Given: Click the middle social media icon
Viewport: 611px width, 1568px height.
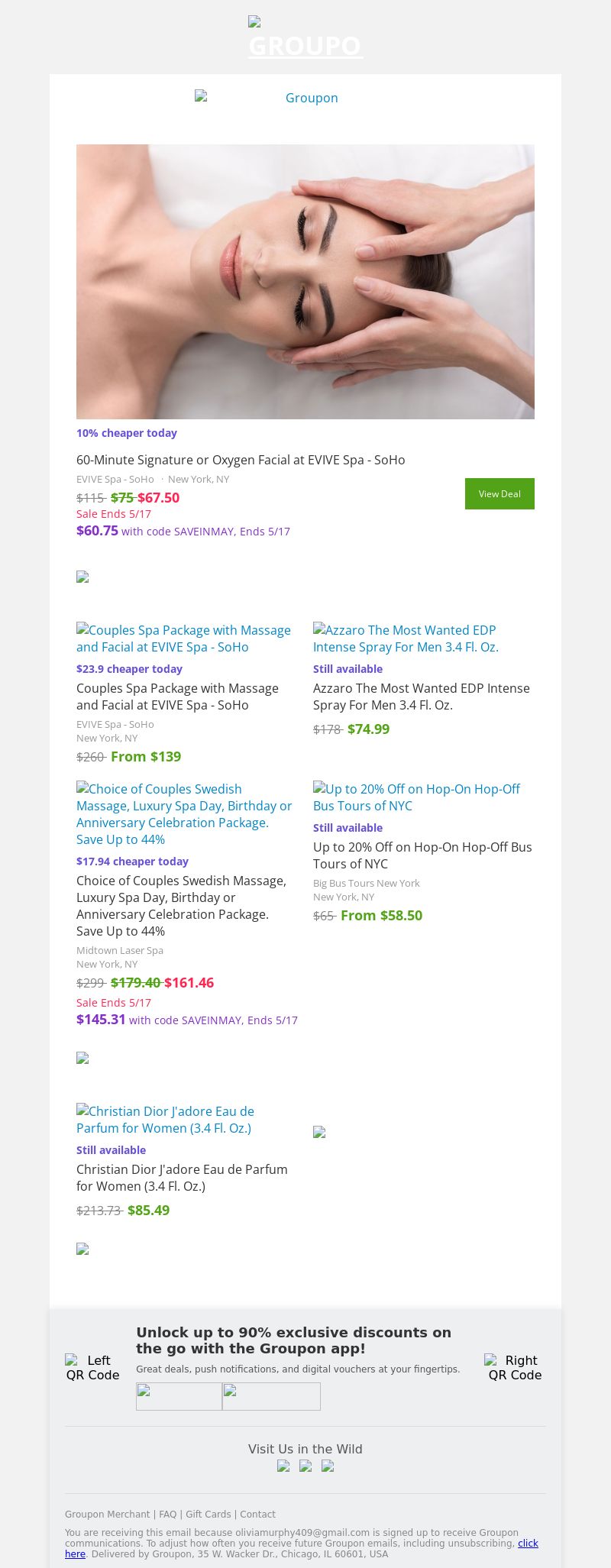Looking at the screenshot, I should [x=305, y=1466].
